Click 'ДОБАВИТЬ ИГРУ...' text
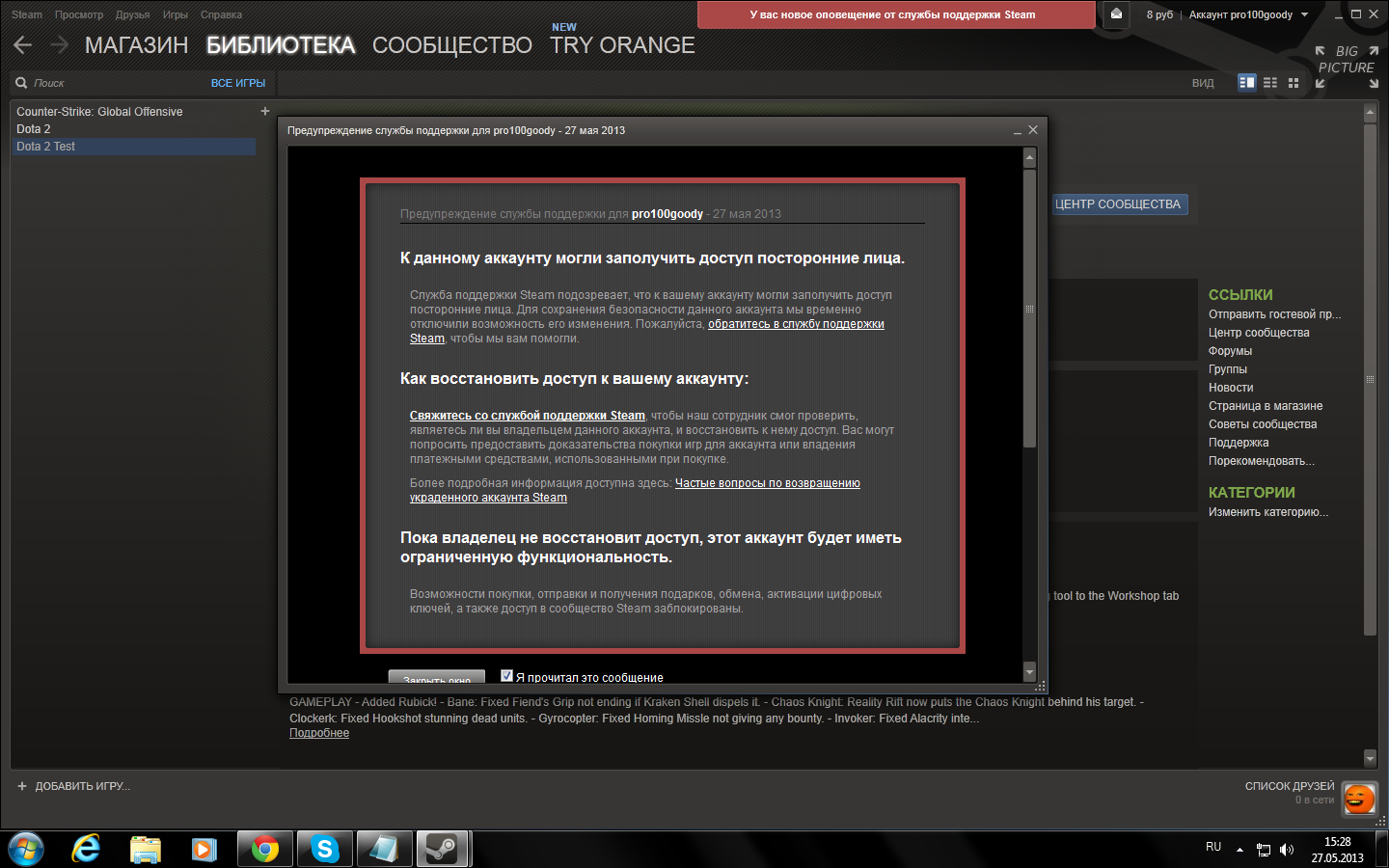 [82, 786]
